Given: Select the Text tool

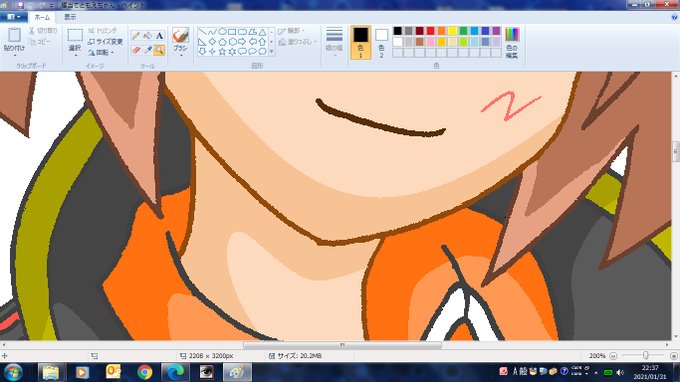Looking at the screenshot, I should pos(159,36).
